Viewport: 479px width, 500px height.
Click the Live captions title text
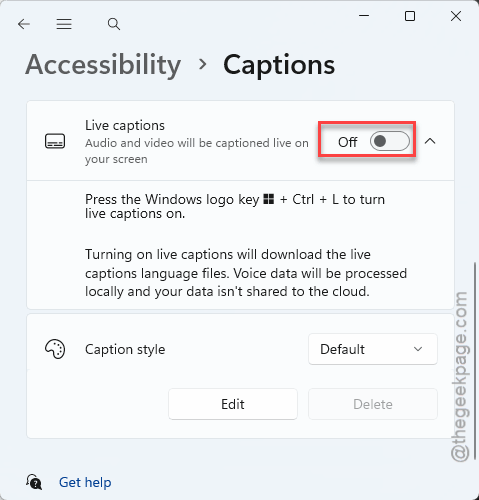(x=125, y=126)
